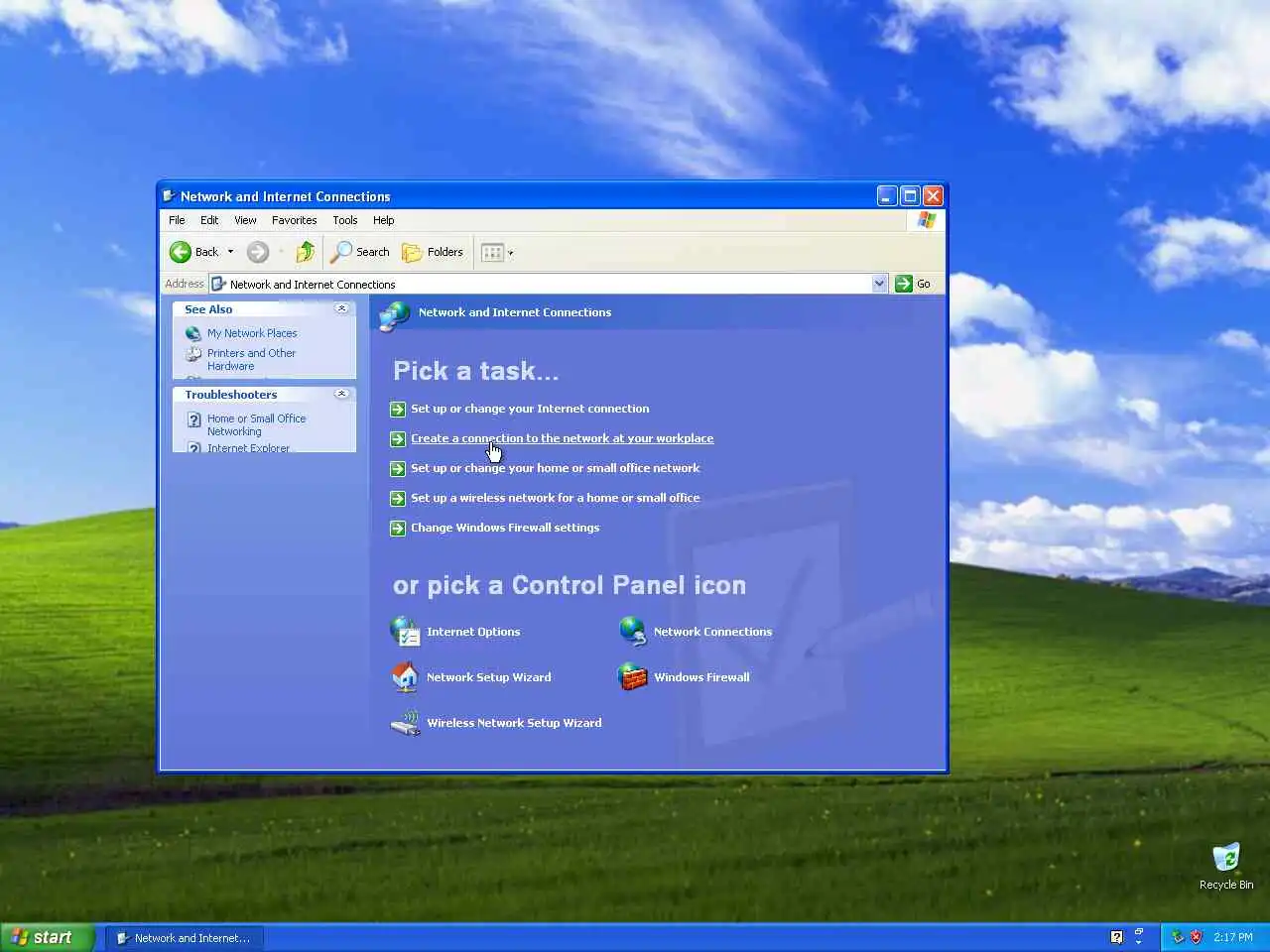Open the Back history dropdown arrow
Image resolution: width=1270 pixels, height=952 pixels.
pos(231,252)
